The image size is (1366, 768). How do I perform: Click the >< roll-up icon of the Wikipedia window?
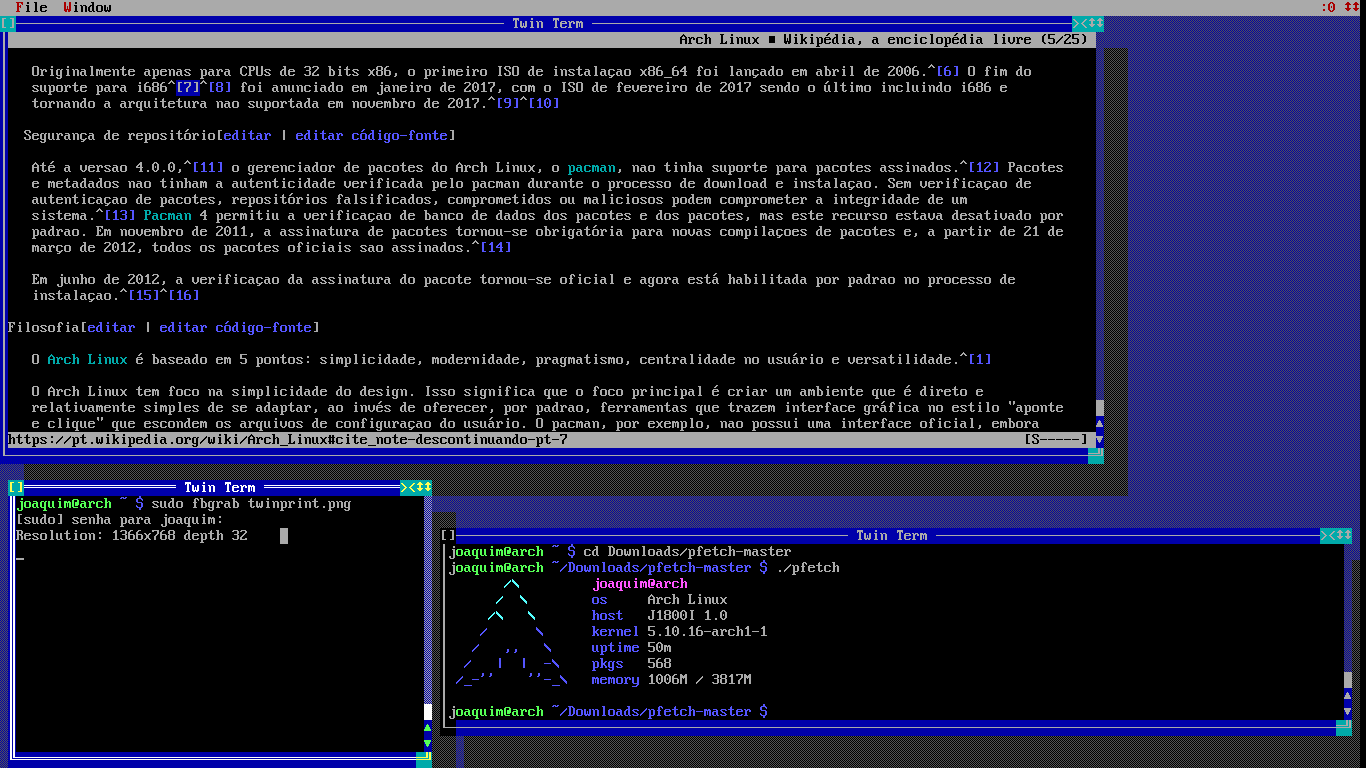pos(1080,23)
